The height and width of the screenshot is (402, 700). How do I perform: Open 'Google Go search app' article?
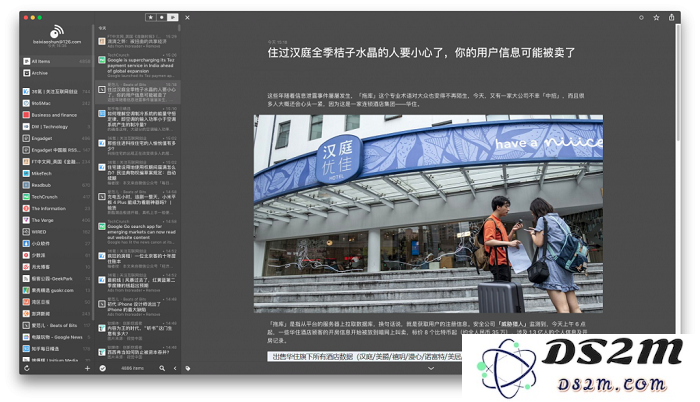[138, 232]
